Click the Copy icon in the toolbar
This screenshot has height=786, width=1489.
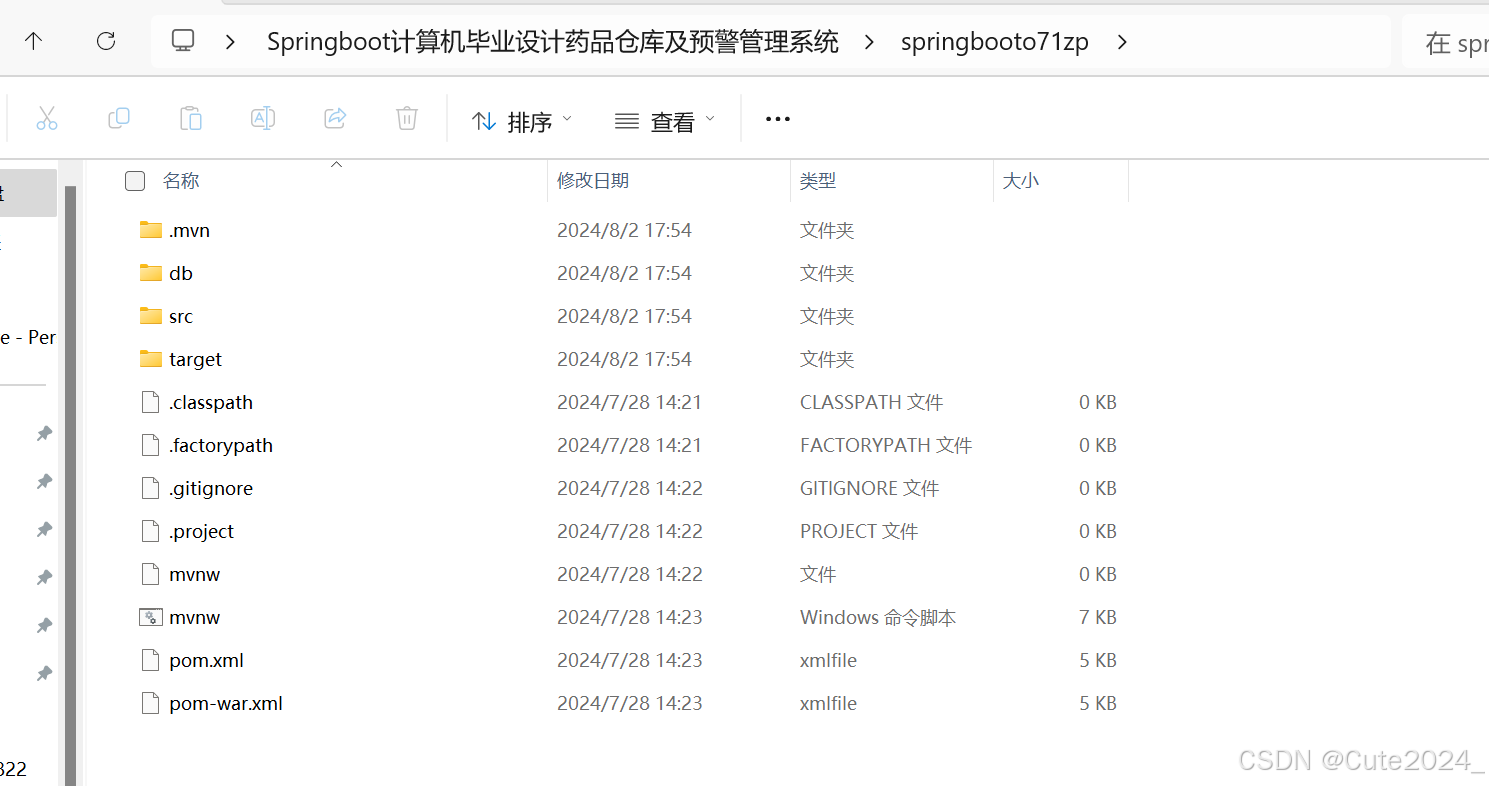119,118
